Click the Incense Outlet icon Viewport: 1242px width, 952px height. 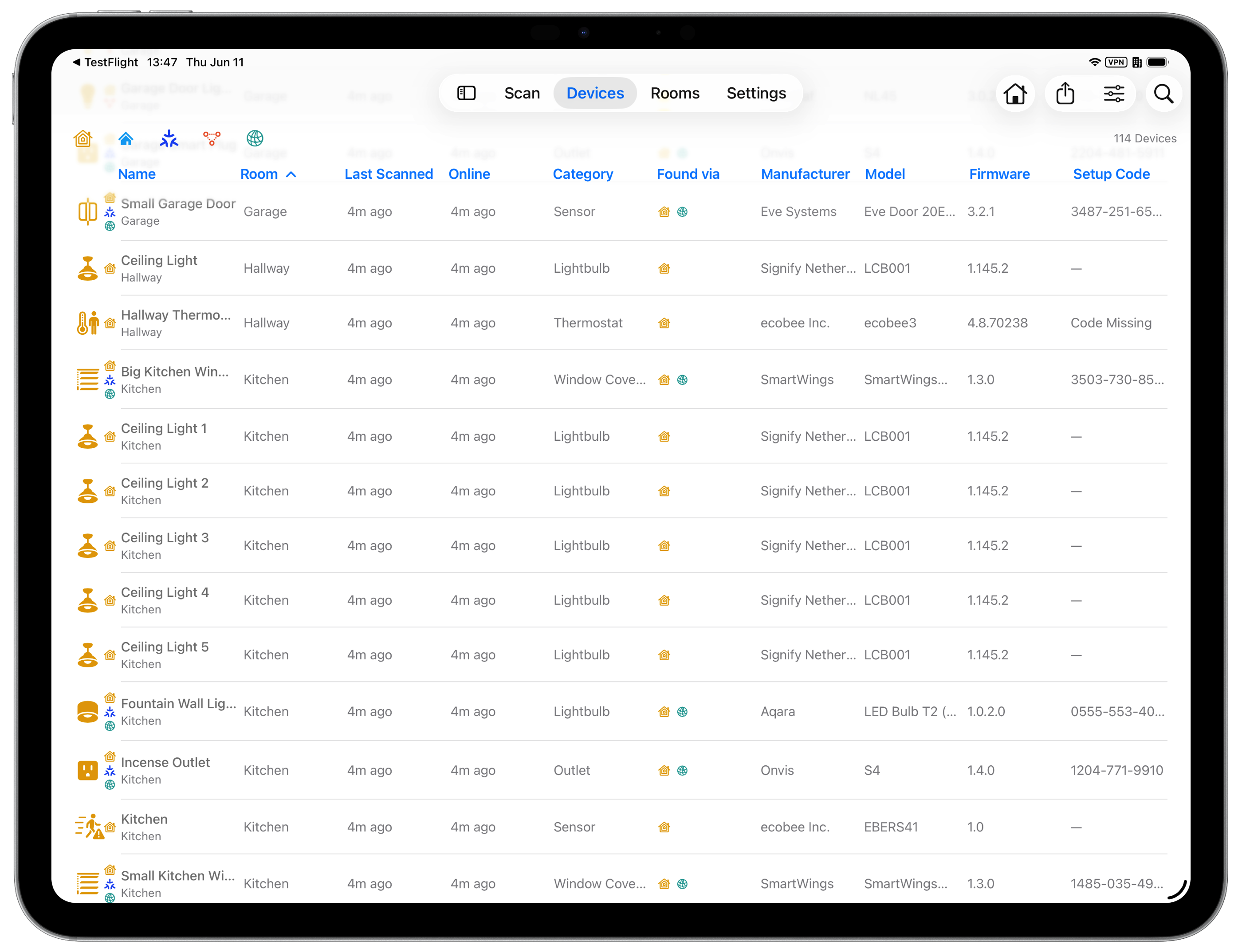coord(87,771)
